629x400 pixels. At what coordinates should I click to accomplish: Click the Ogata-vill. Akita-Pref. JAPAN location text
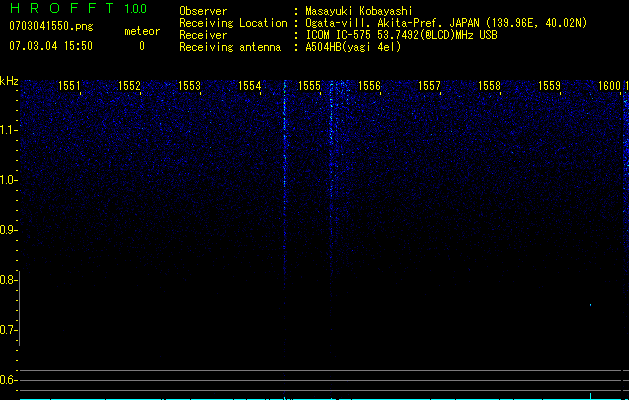(446, 23)
